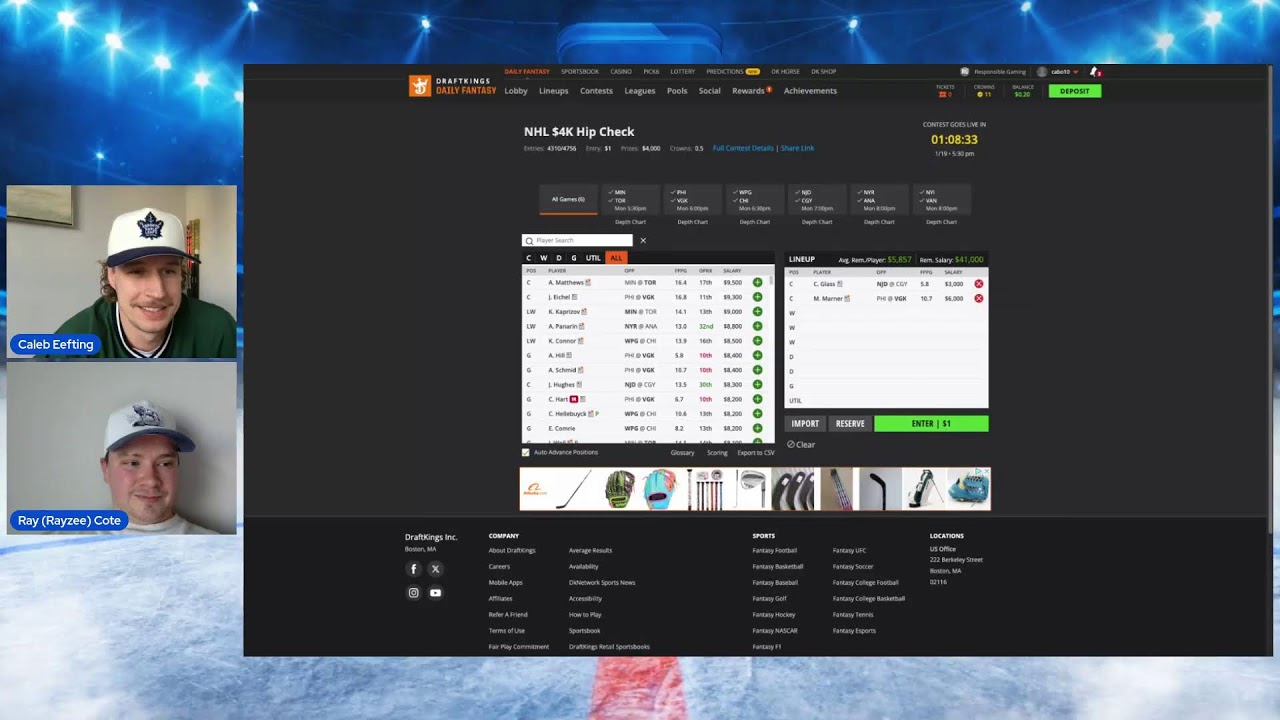The width and height of the screenshot is (1280, 720).
Task: Clear the current lineup
Action: point(801,445)
